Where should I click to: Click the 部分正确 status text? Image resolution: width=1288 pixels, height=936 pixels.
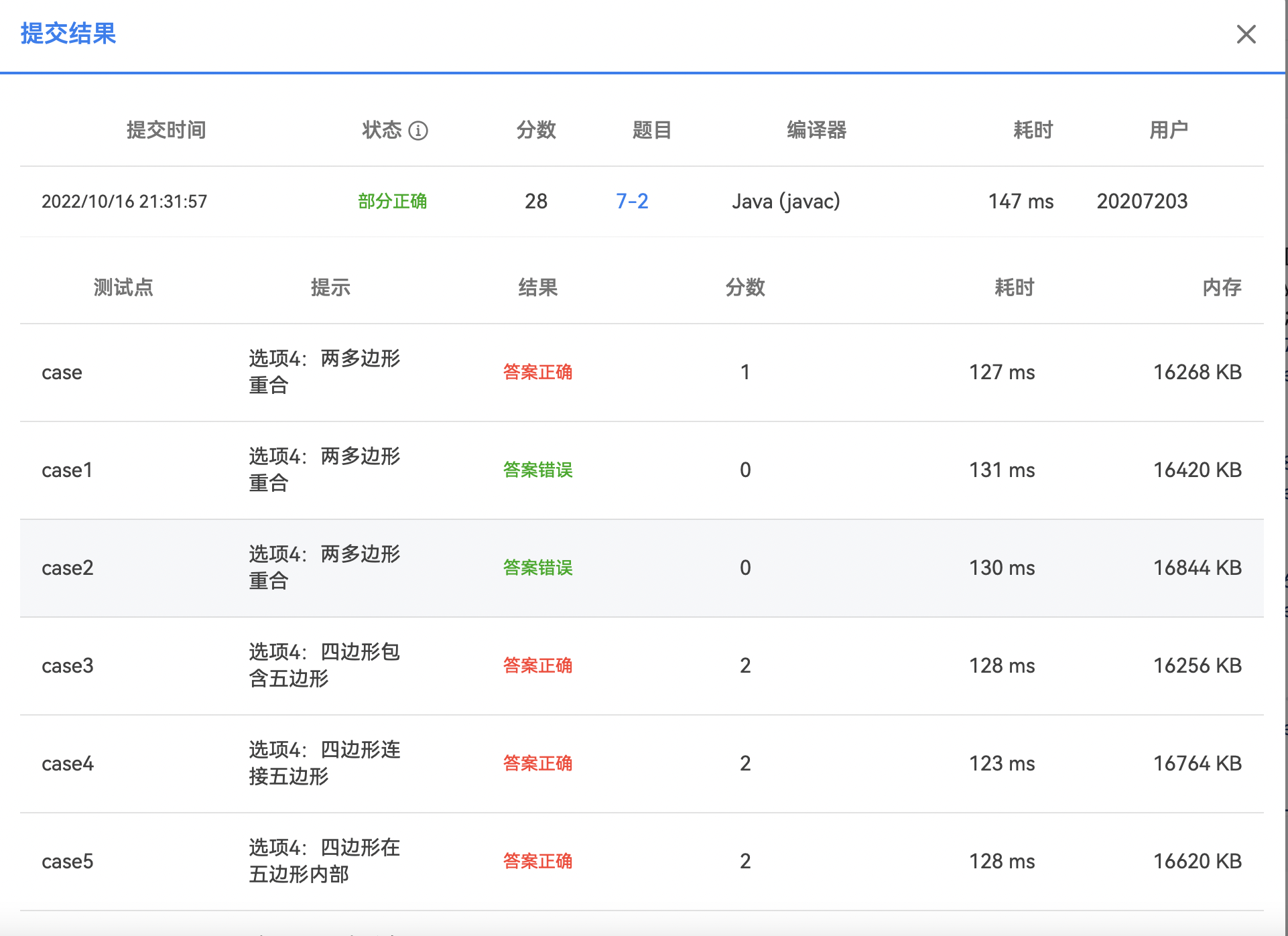click(x=392, y=201)
